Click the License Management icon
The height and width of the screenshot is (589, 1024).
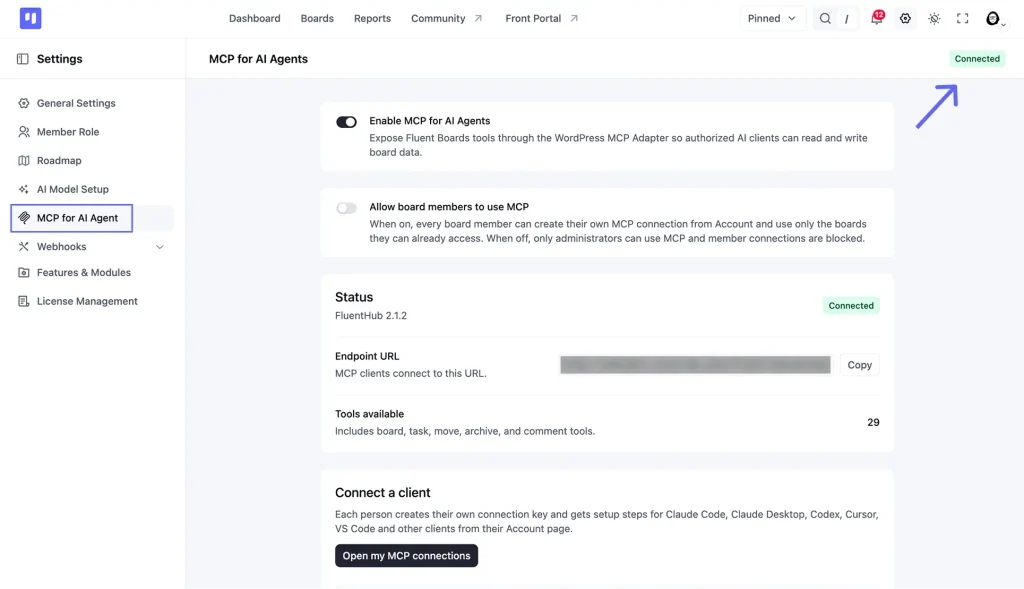pos(24,301)
